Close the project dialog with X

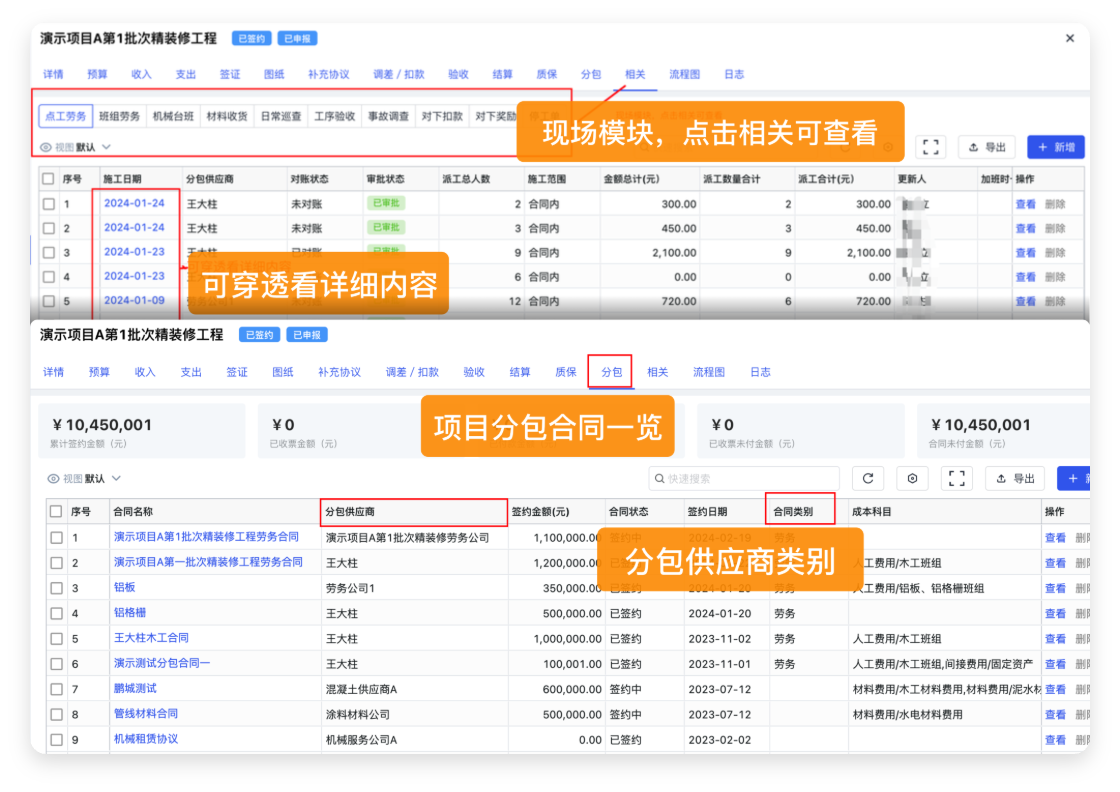tap(1069, 38)
